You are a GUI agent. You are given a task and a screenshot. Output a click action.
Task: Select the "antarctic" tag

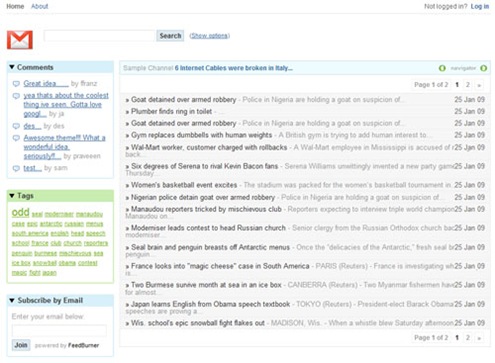point(51,224)
